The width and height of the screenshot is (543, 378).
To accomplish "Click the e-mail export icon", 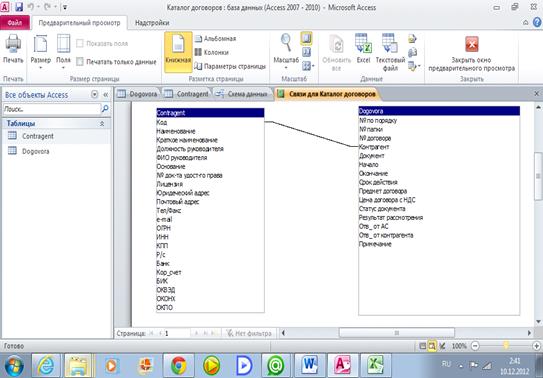I will (412, 53).
